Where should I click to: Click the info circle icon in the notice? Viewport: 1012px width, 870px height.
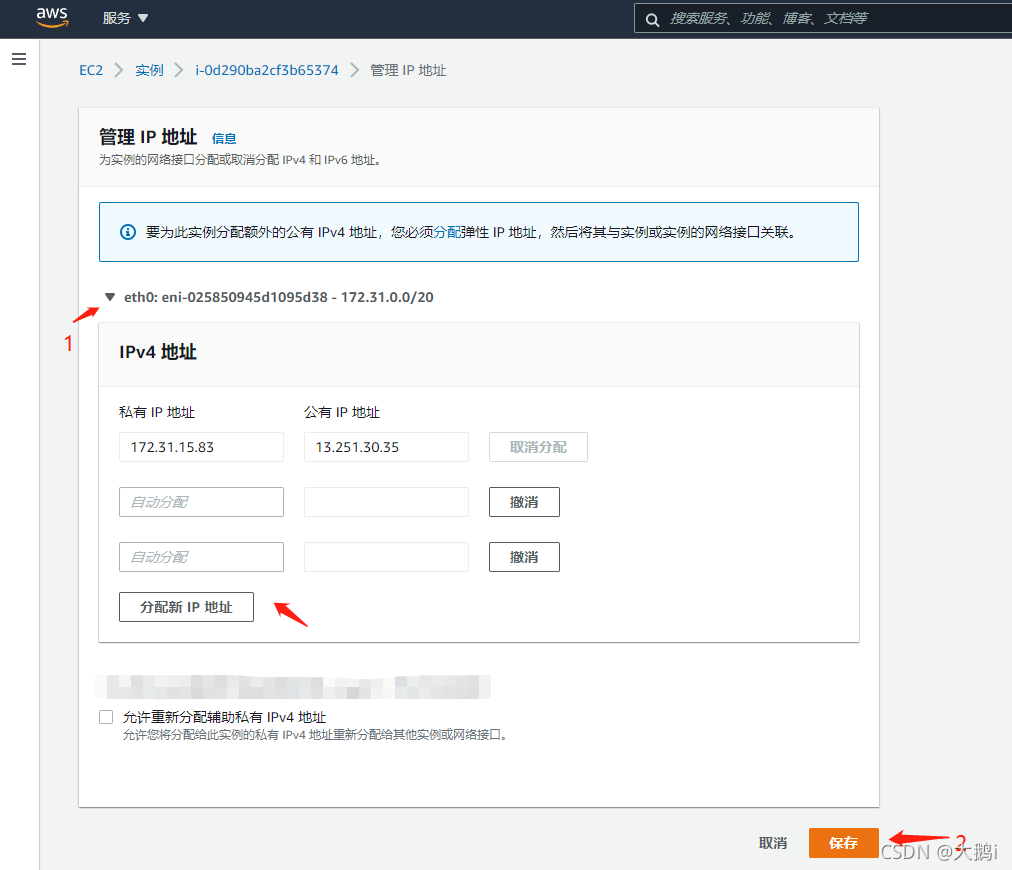[128, 232]
